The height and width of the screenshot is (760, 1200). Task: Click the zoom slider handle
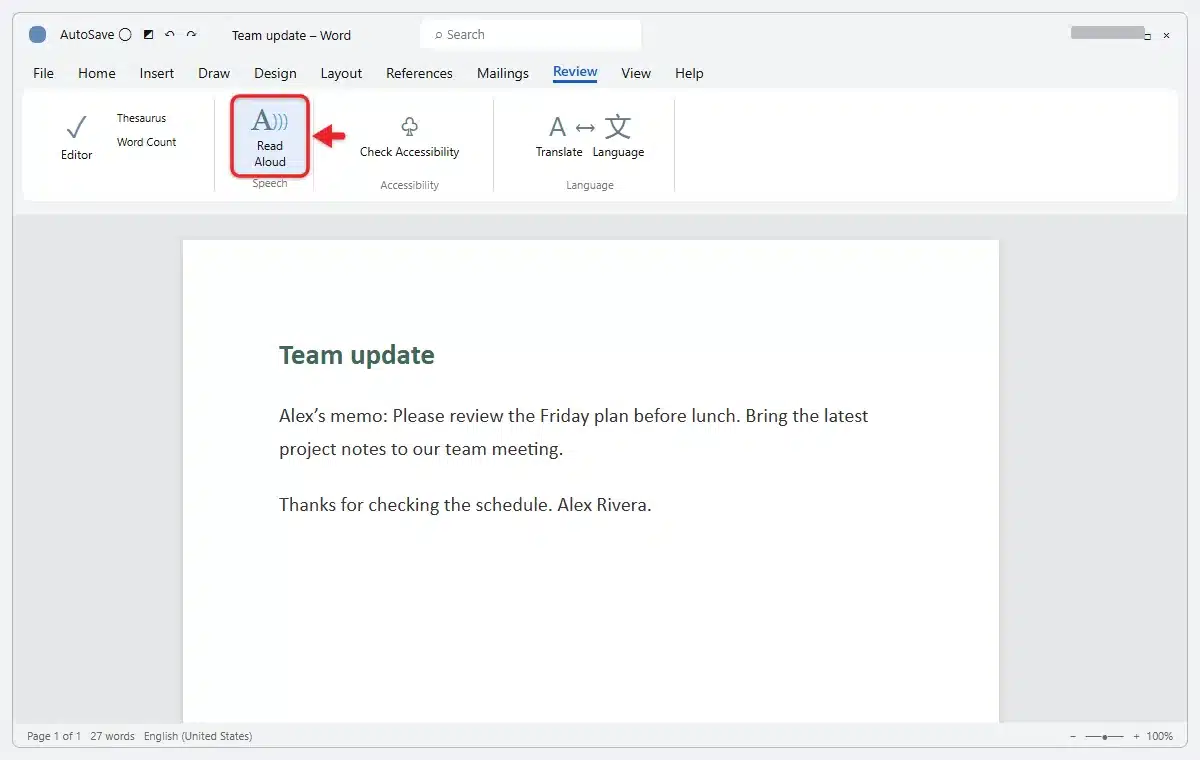point(1105,736)
